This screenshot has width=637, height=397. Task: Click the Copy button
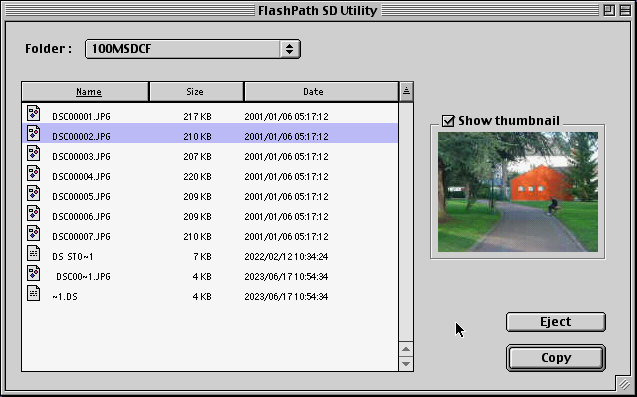(556, 358)
